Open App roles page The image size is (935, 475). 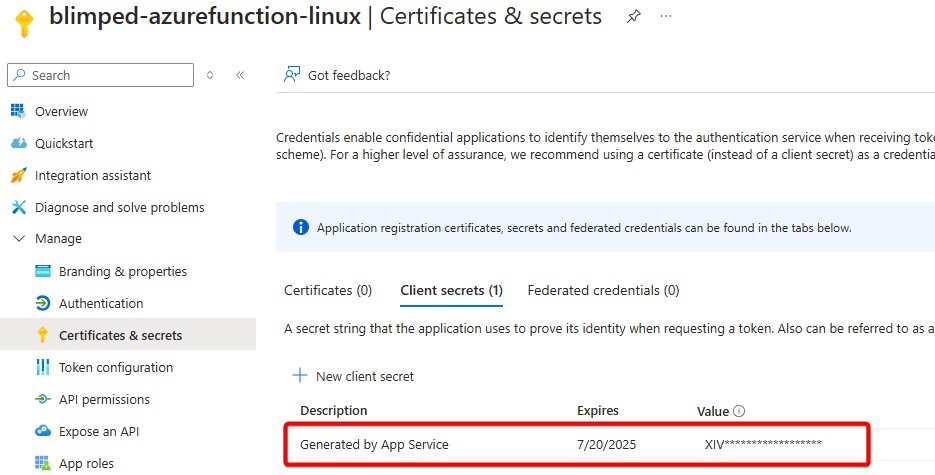(86, 464)
